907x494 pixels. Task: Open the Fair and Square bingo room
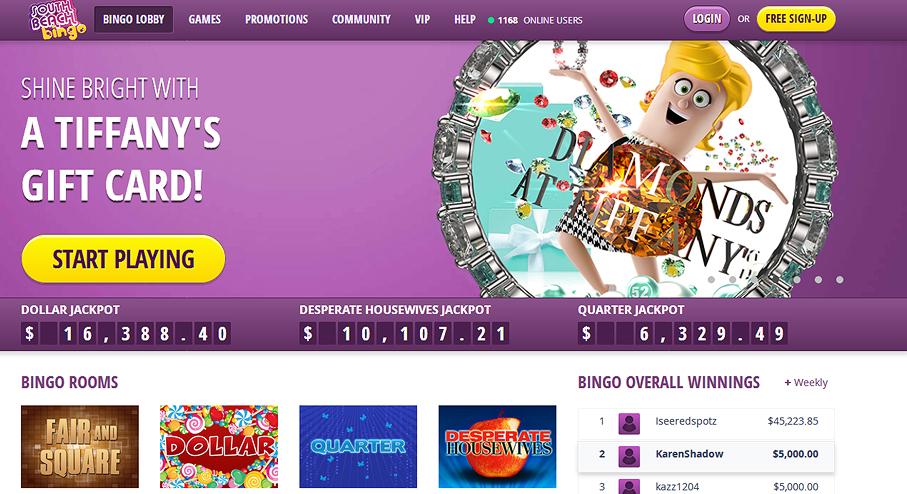pyautogui.click(x=80, y=446)
